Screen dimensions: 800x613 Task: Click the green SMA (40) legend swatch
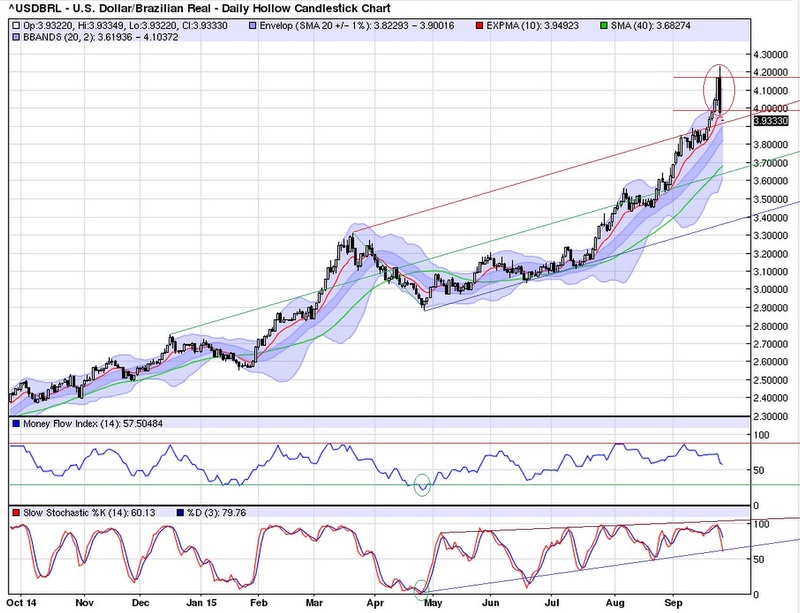pos(605,26)
